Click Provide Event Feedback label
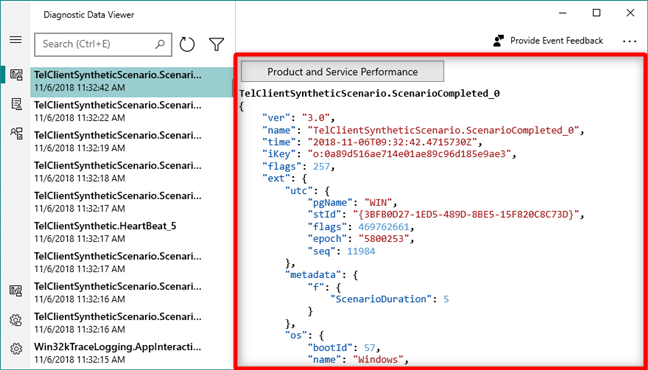 coord(556,41)
